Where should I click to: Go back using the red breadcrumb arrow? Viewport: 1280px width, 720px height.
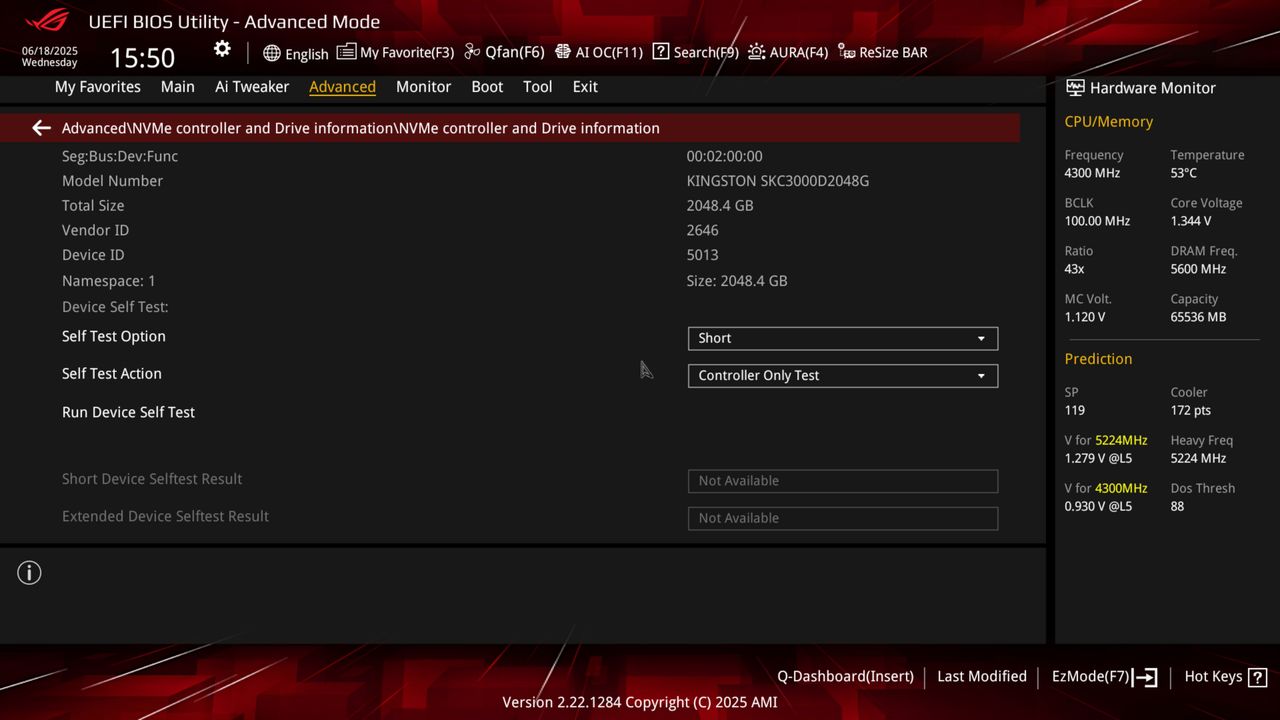(40, 127)
